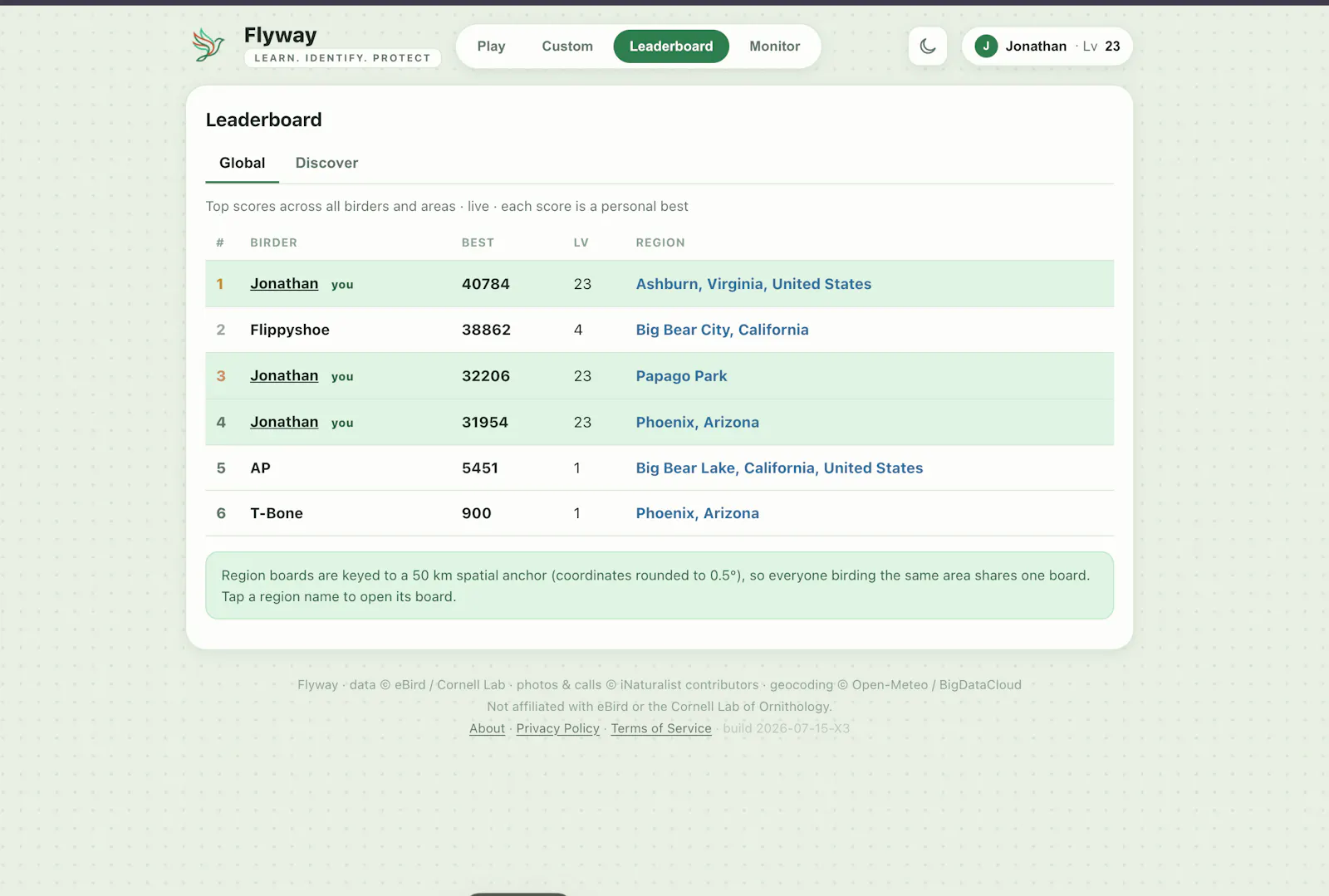Viewport: 1329px width, 896px height.
Task: Click the "Top scores across all birders" subtitle
Action: (447, 206)
